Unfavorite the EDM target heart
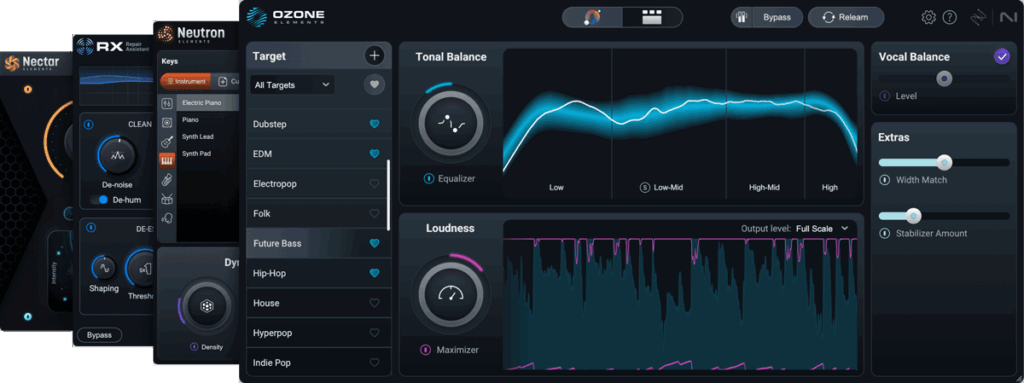This screenshot has width=1024, height=383. 374,154
